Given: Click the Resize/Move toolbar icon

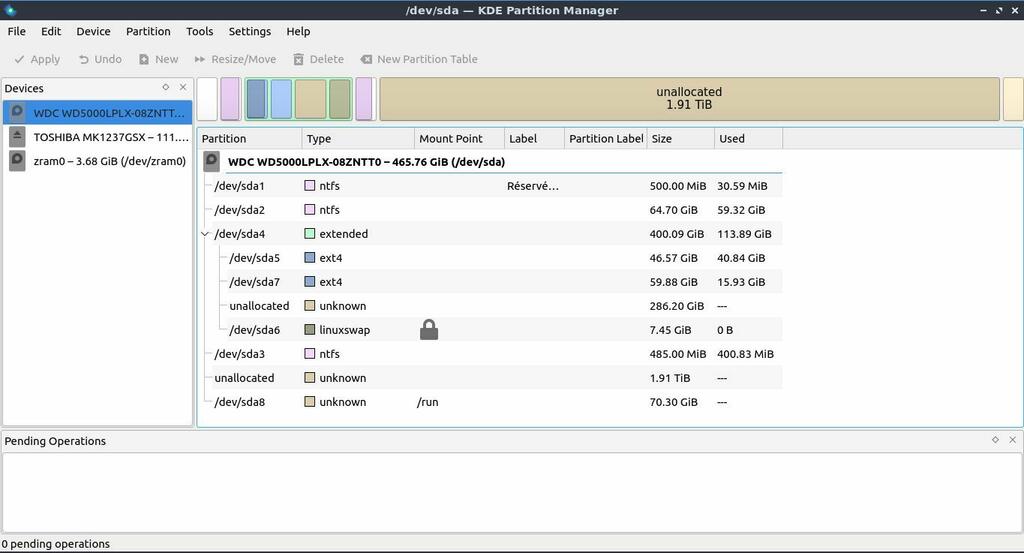Looking at the screenshot, I should 200,59.
